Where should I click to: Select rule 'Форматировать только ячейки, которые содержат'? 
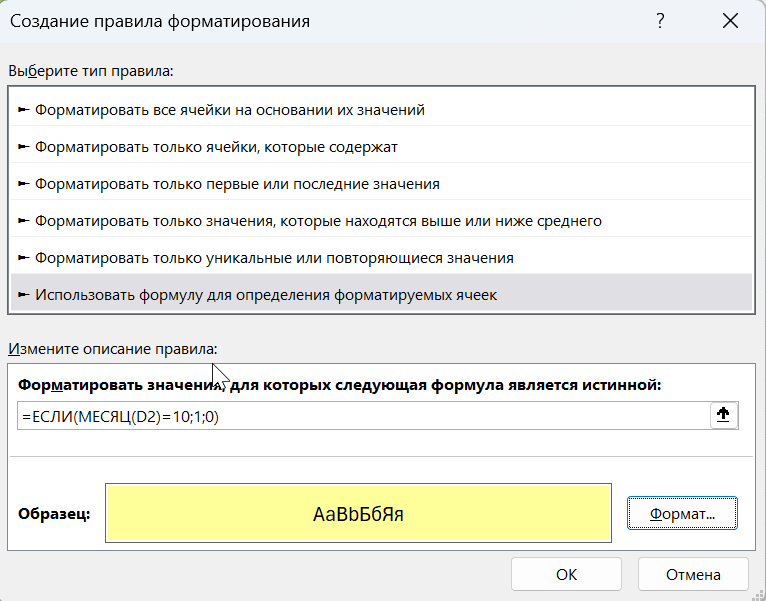[381, 147]
